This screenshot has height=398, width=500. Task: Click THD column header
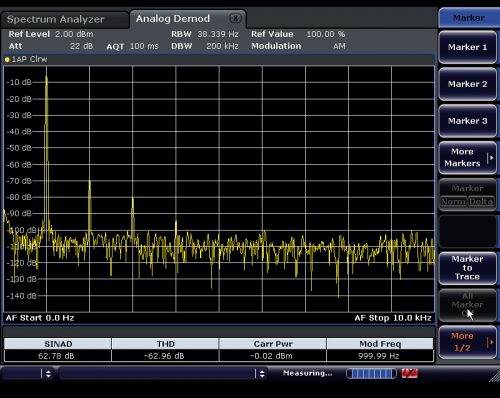click(x=165, y=344)
